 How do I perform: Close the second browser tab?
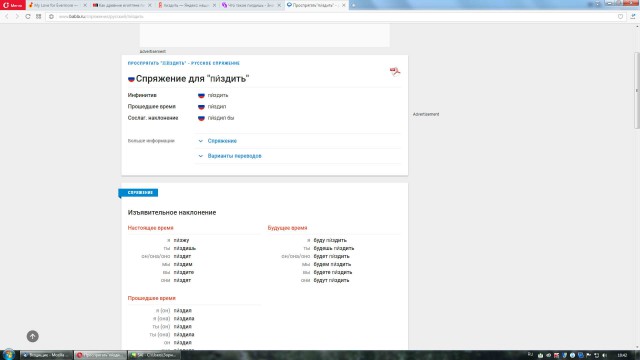point(150,5)
